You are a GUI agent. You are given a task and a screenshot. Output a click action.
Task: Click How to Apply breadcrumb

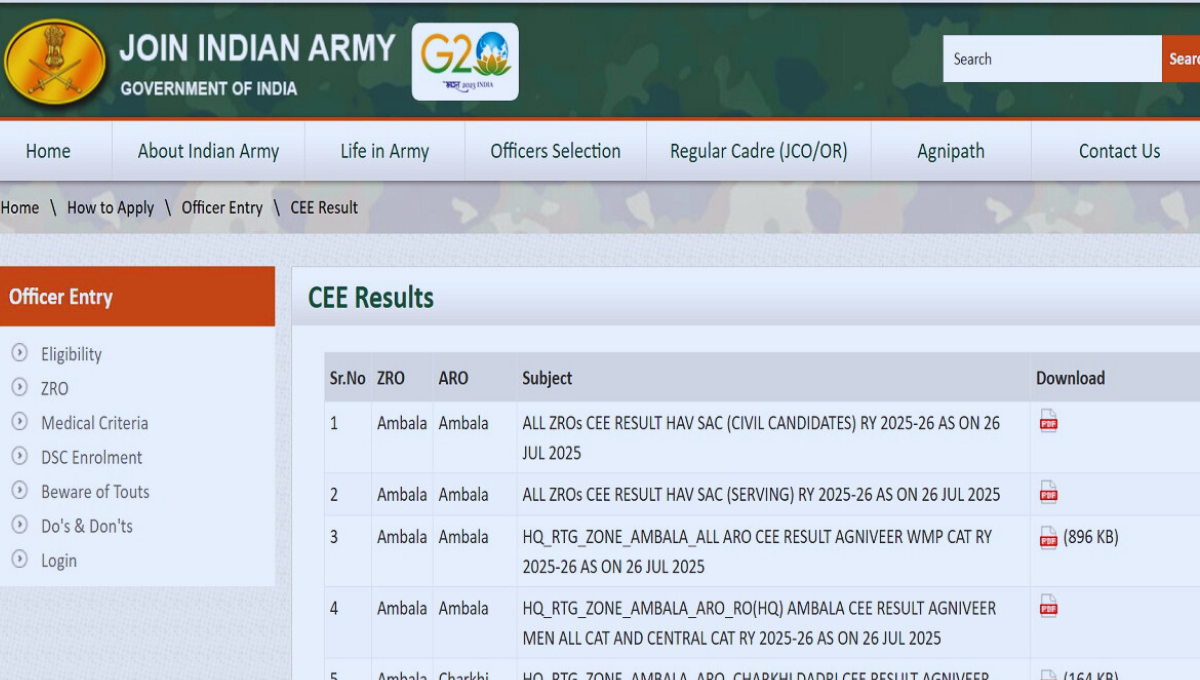click(110, 208)
